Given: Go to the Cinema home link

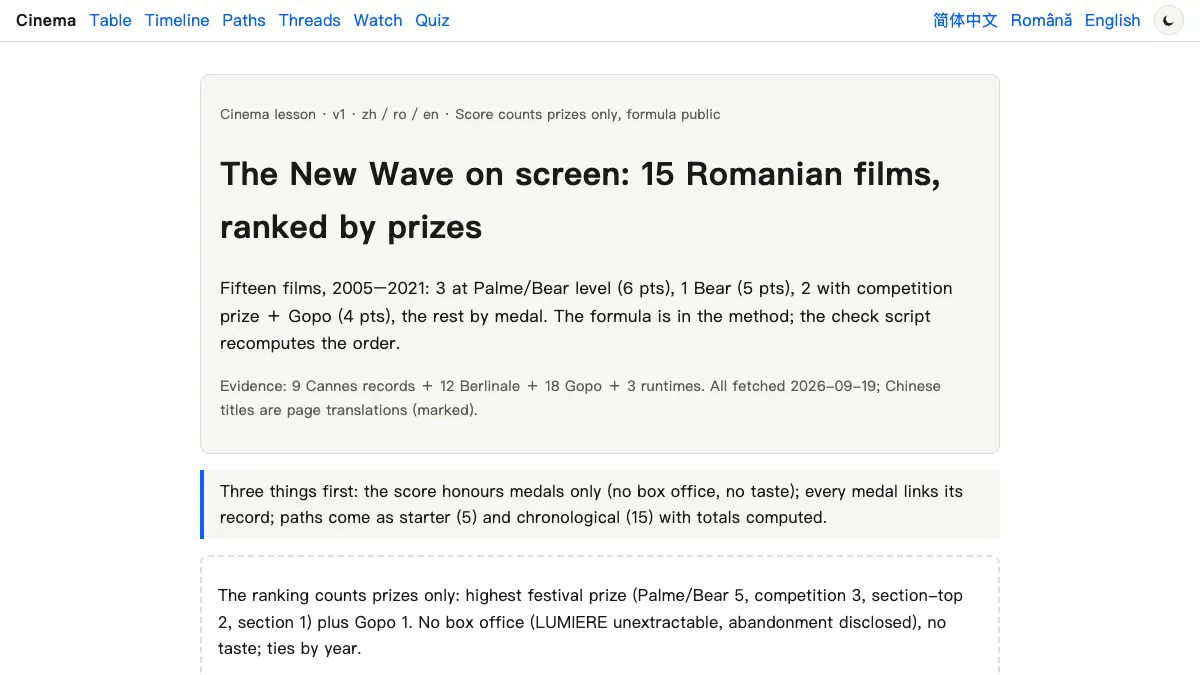Looking at the screenshot, I should click(x=46, y=20).
